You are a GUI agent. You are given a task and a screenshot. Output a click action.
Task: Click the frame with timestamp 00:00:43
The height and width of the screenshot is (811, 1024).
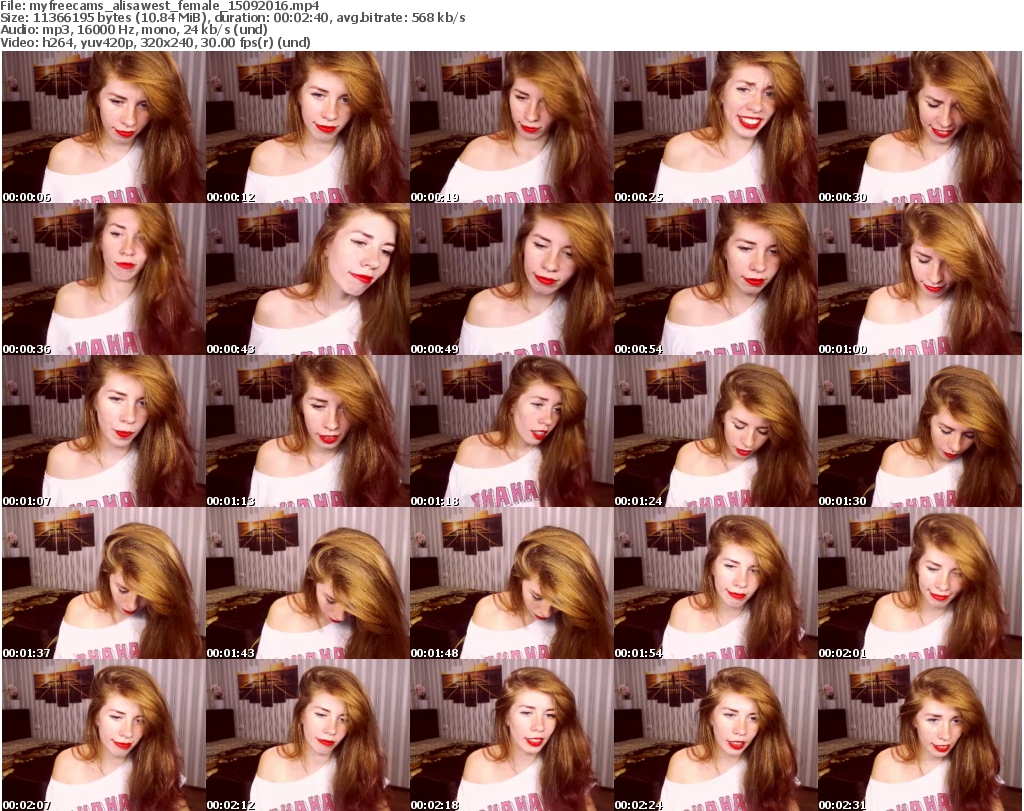pos(308,279)
